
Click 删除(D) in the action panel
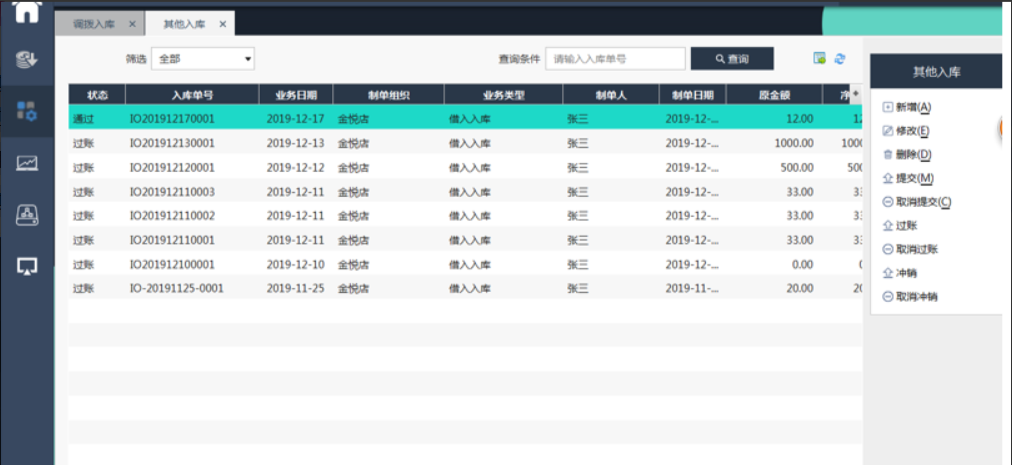click(x=913, y=155)
